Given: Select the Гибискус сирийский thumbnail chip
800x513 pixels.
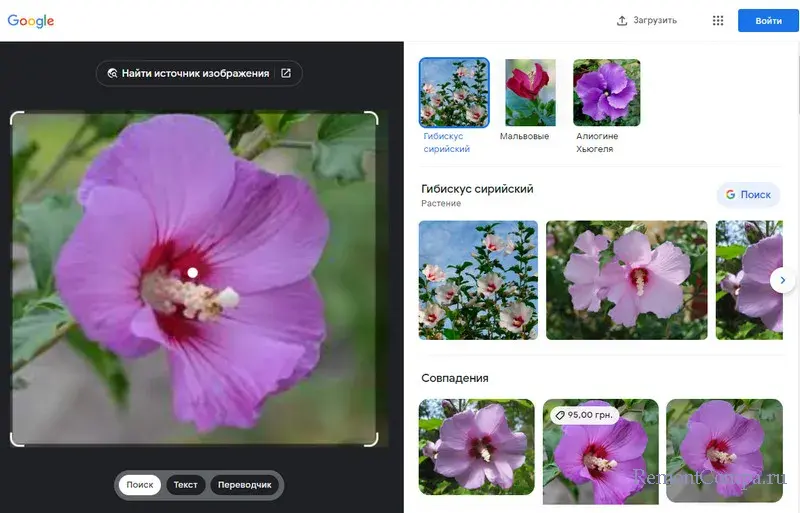Looking at the screenshot, I should tap(454, 92).
